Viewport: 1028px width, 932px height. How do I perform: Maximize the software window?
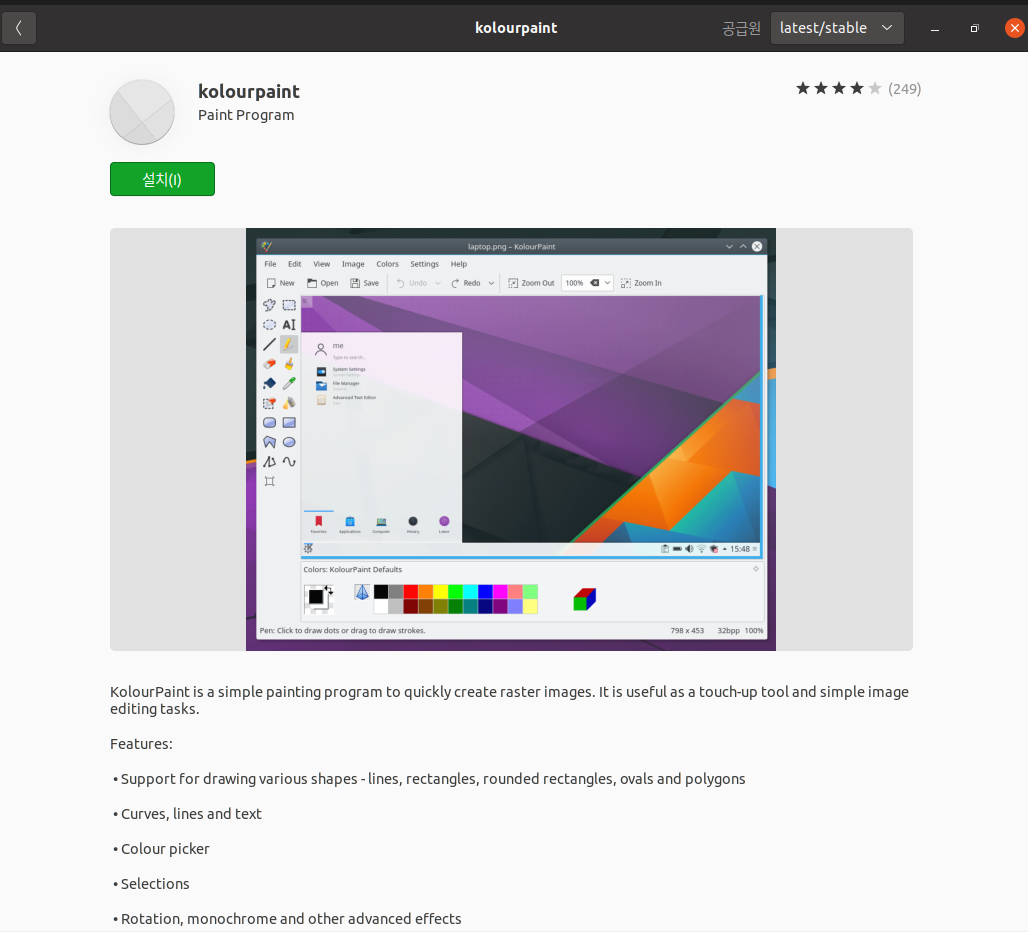point(974,28)
